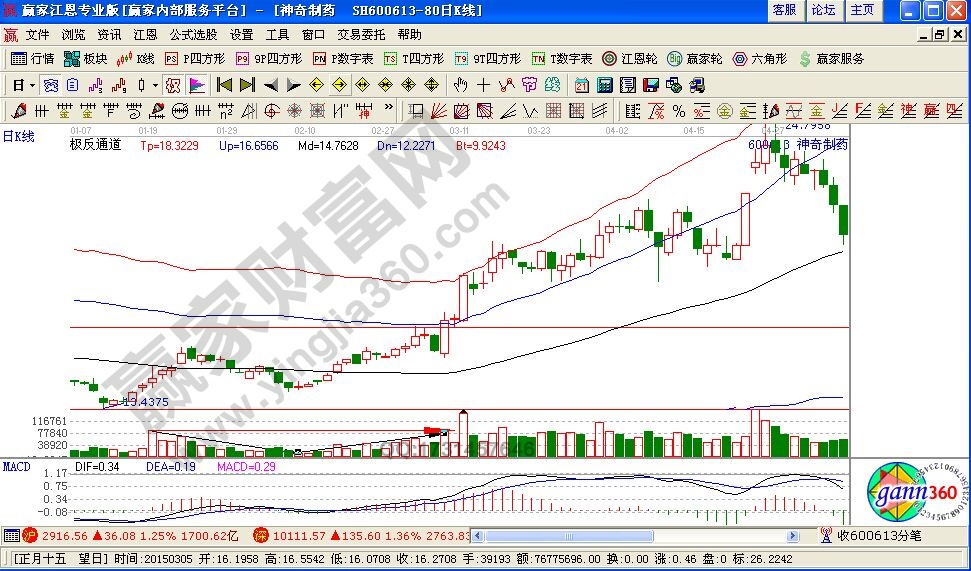This screenshot has width=971, height=571.
Task: Select the hand pan tool
Action: 461,85
